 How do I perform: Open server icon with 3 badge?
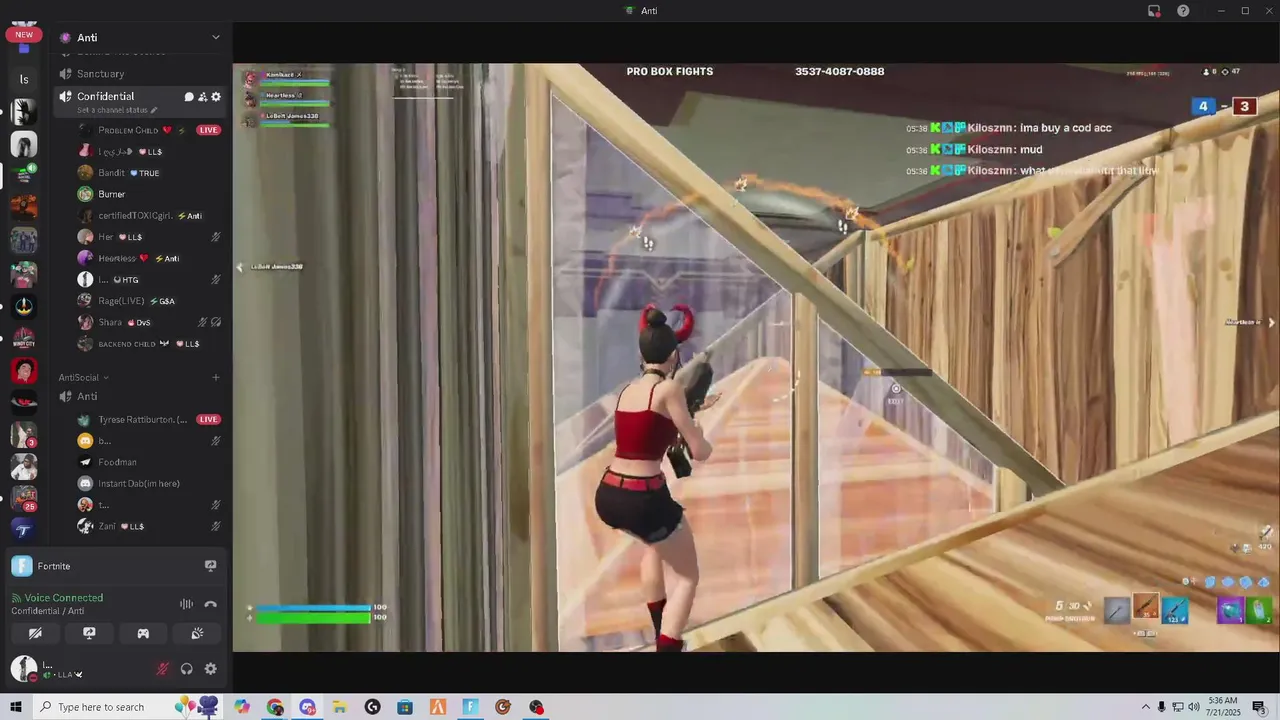(24, 434)
